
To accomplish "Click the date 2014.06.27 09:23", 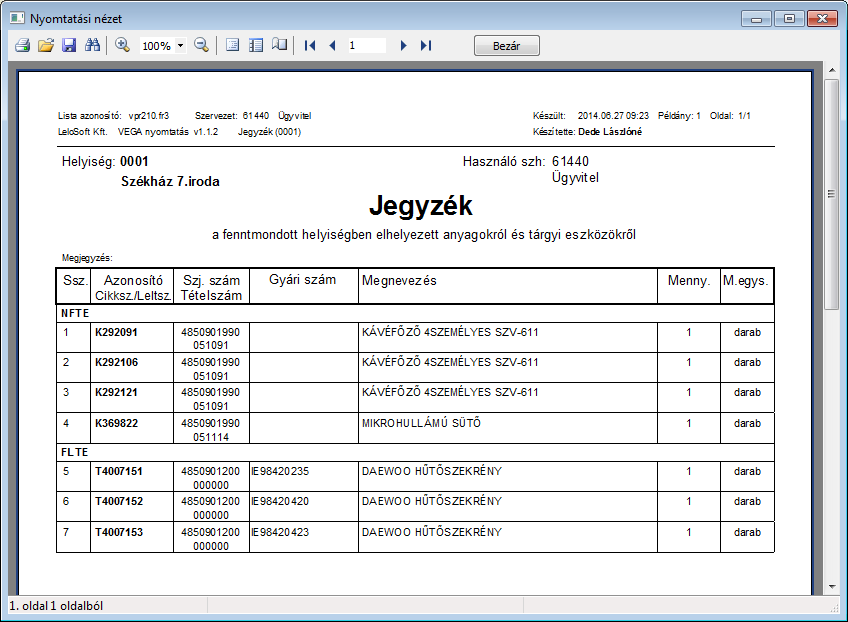I will click(613, 116).
